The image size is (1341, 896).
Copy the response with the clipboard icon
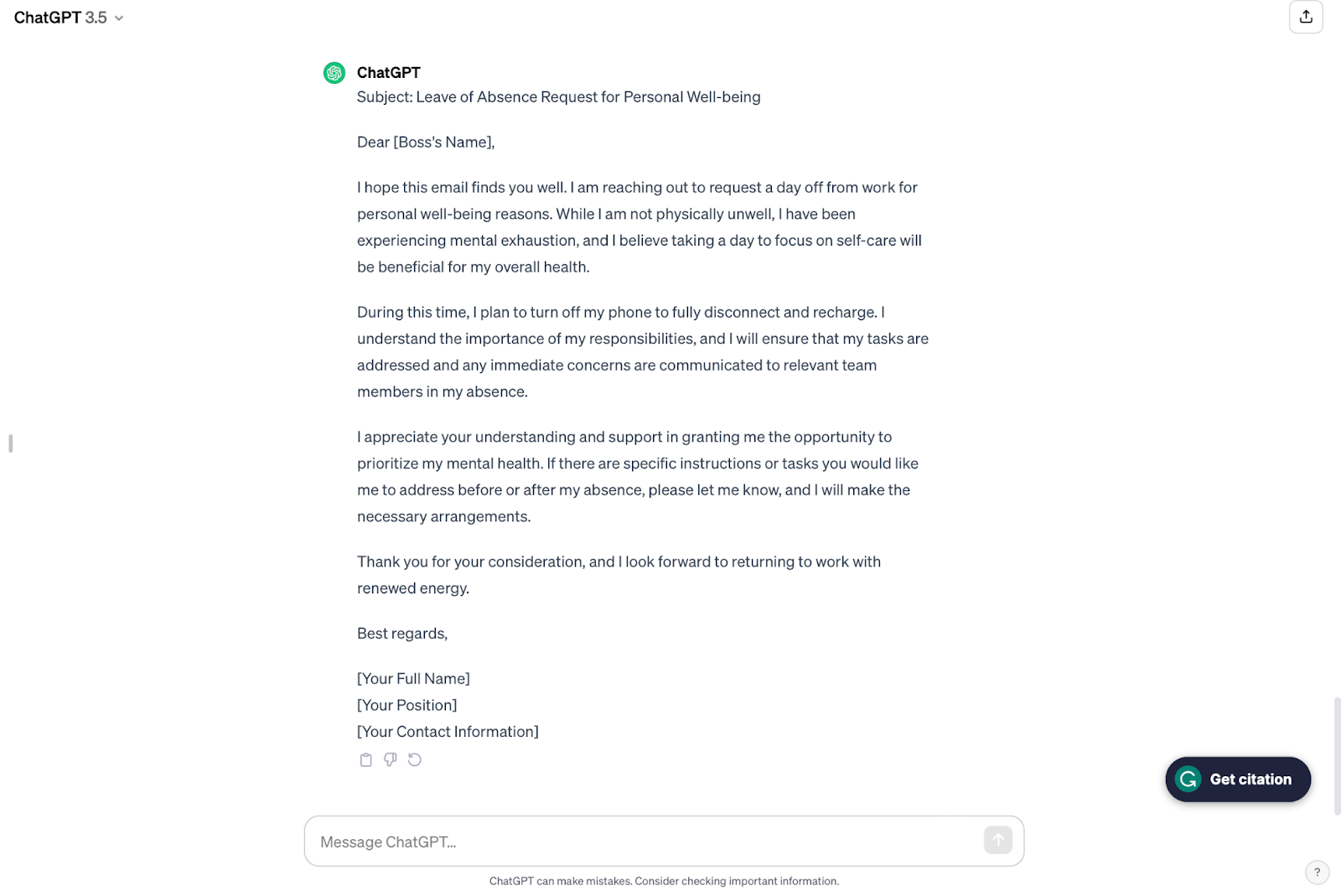point(365,760)
